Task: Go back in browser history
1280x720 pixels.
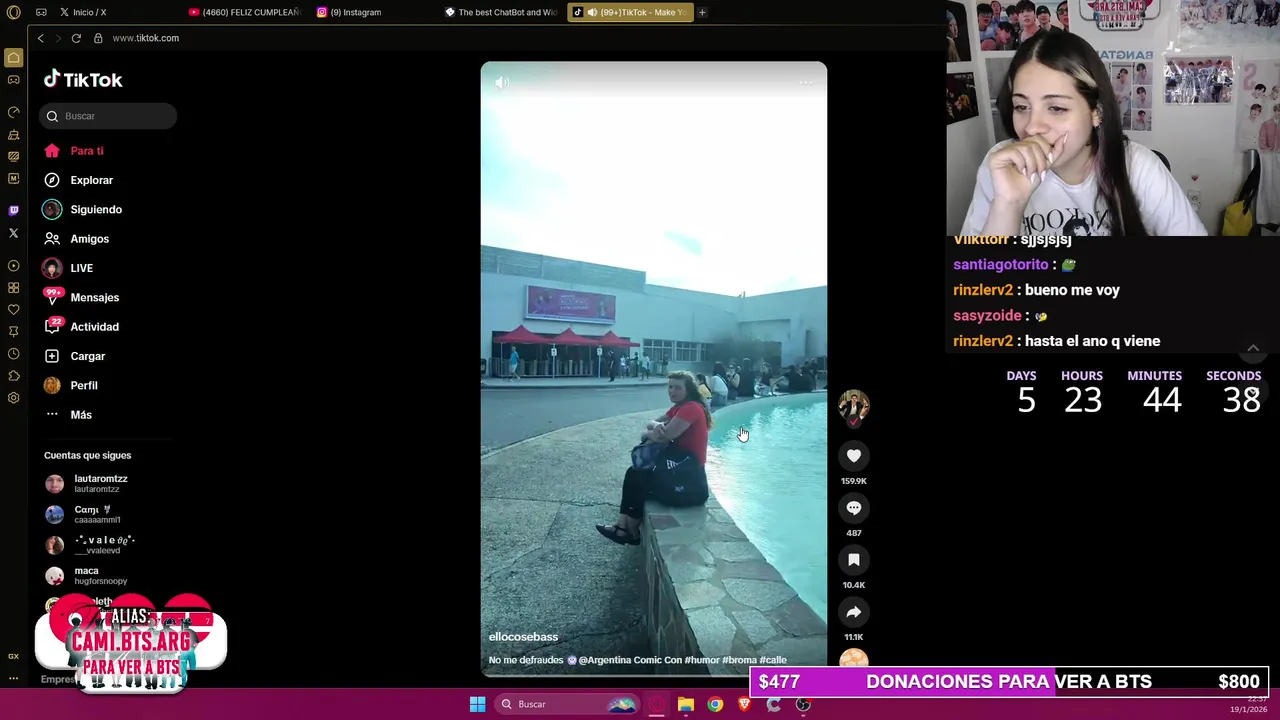Action: tap(40, 38)
